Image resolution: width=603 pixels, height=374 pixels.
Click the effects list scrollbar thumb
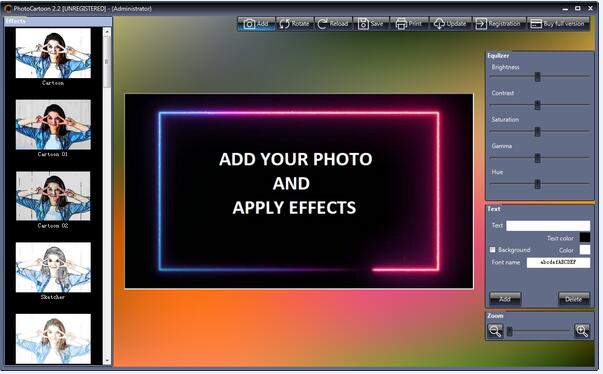point(107,62)
